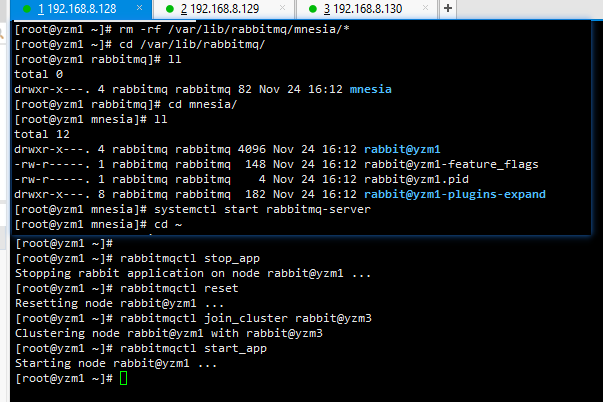Screen dimensions: 603x402
Task: Click 'rabbitmqctl join_cluster rabbit@yzm3' command
Action: 246,318
